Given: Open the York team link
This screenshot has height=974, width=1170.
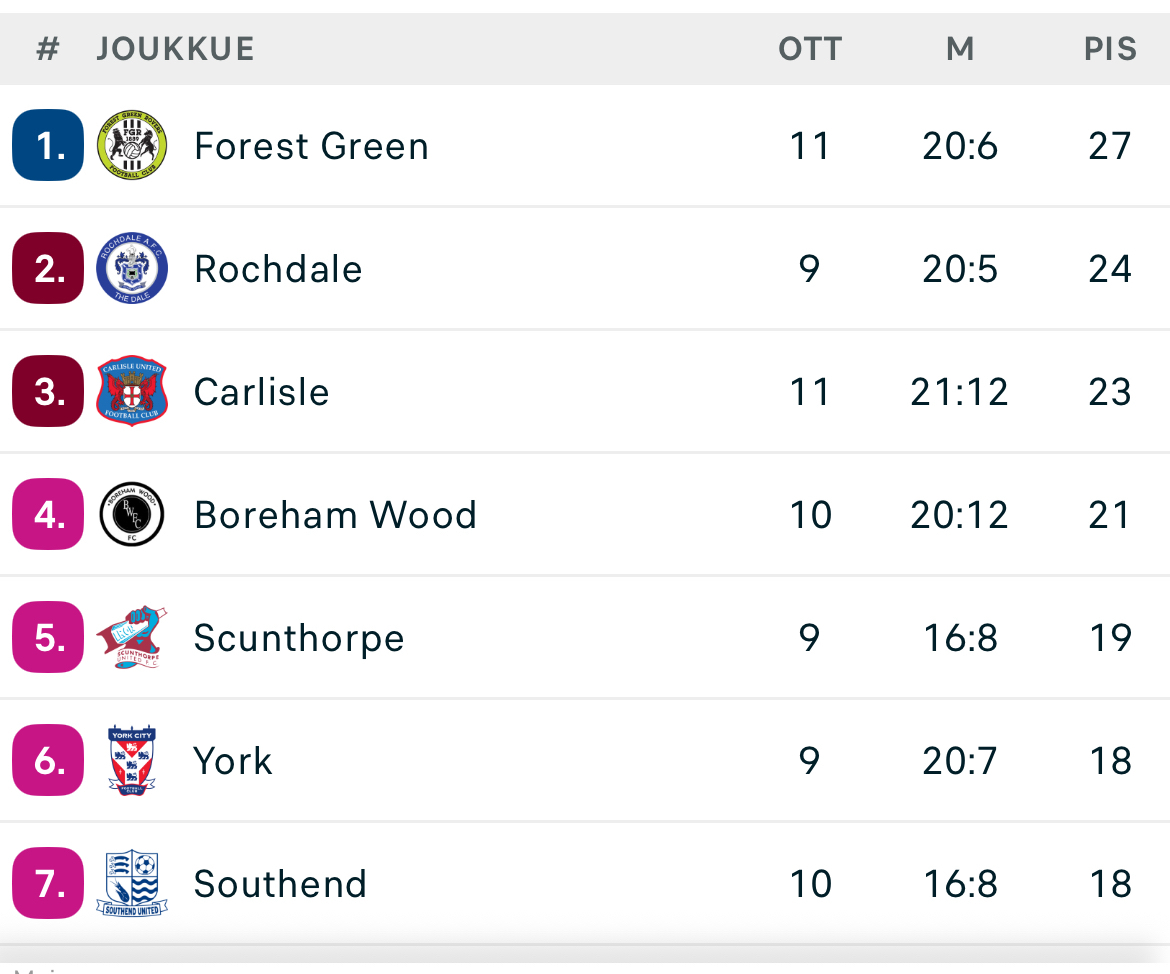Looking at the screenshot, I should pyautogui.click(x=233, y=761).
